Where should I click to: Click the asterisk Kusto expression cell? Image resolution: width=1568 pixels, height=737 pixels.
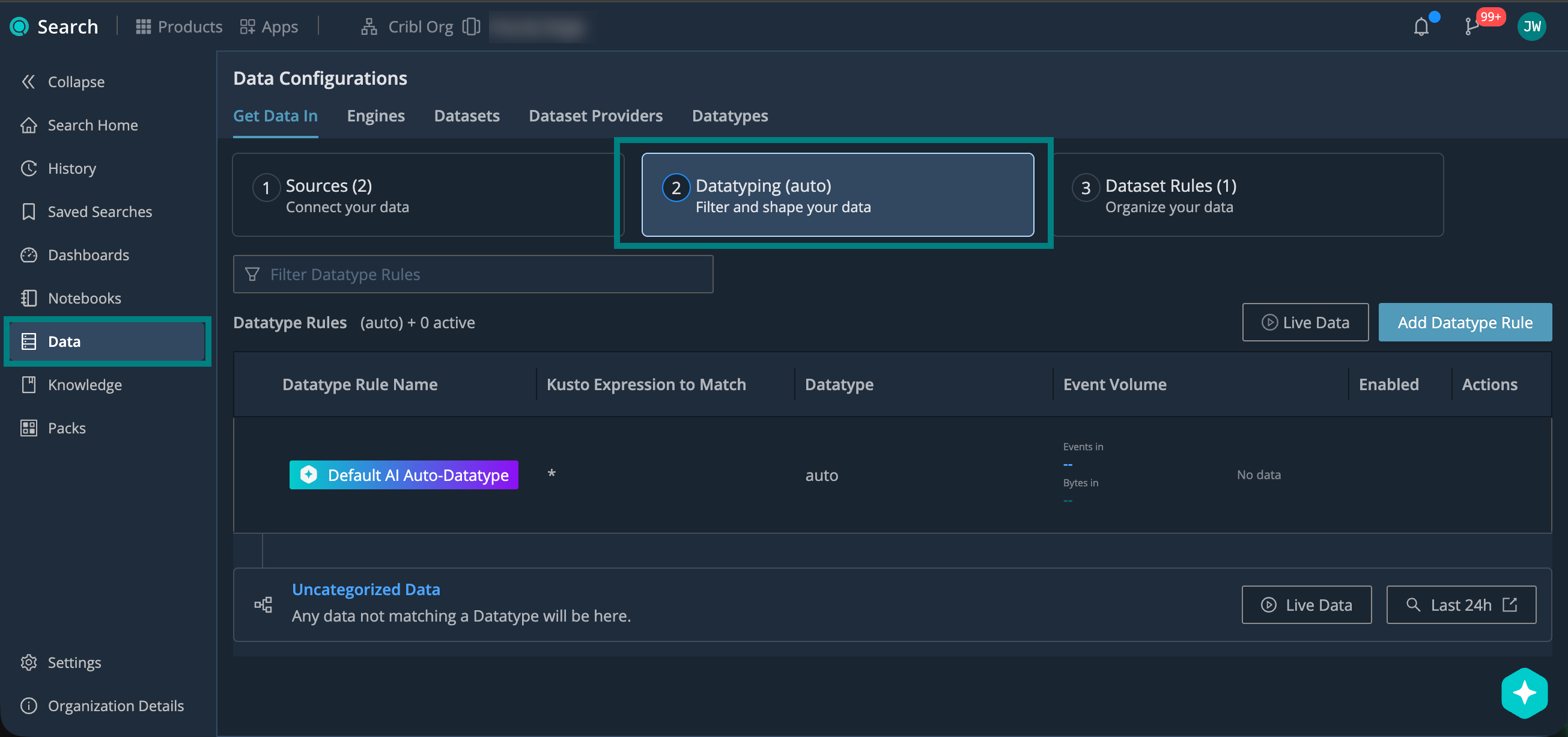(552, 474)
